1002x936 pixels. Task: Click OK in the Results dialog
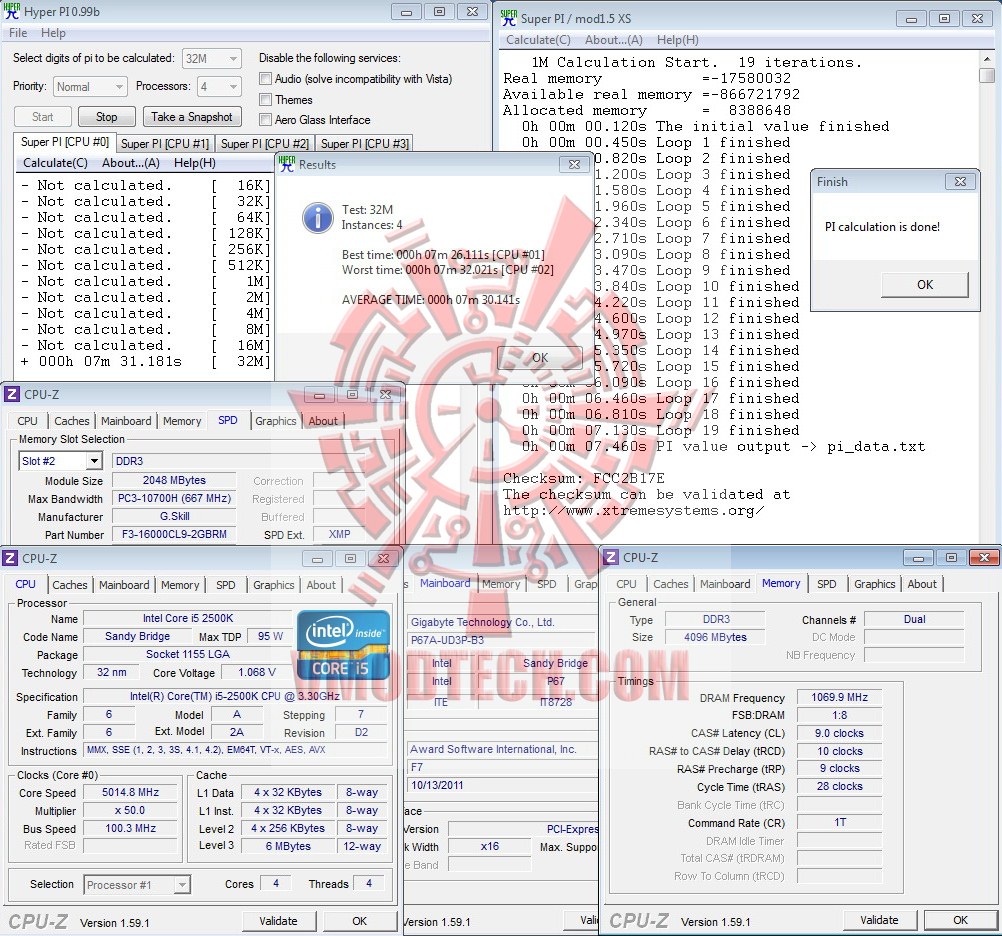pos(540,358)
